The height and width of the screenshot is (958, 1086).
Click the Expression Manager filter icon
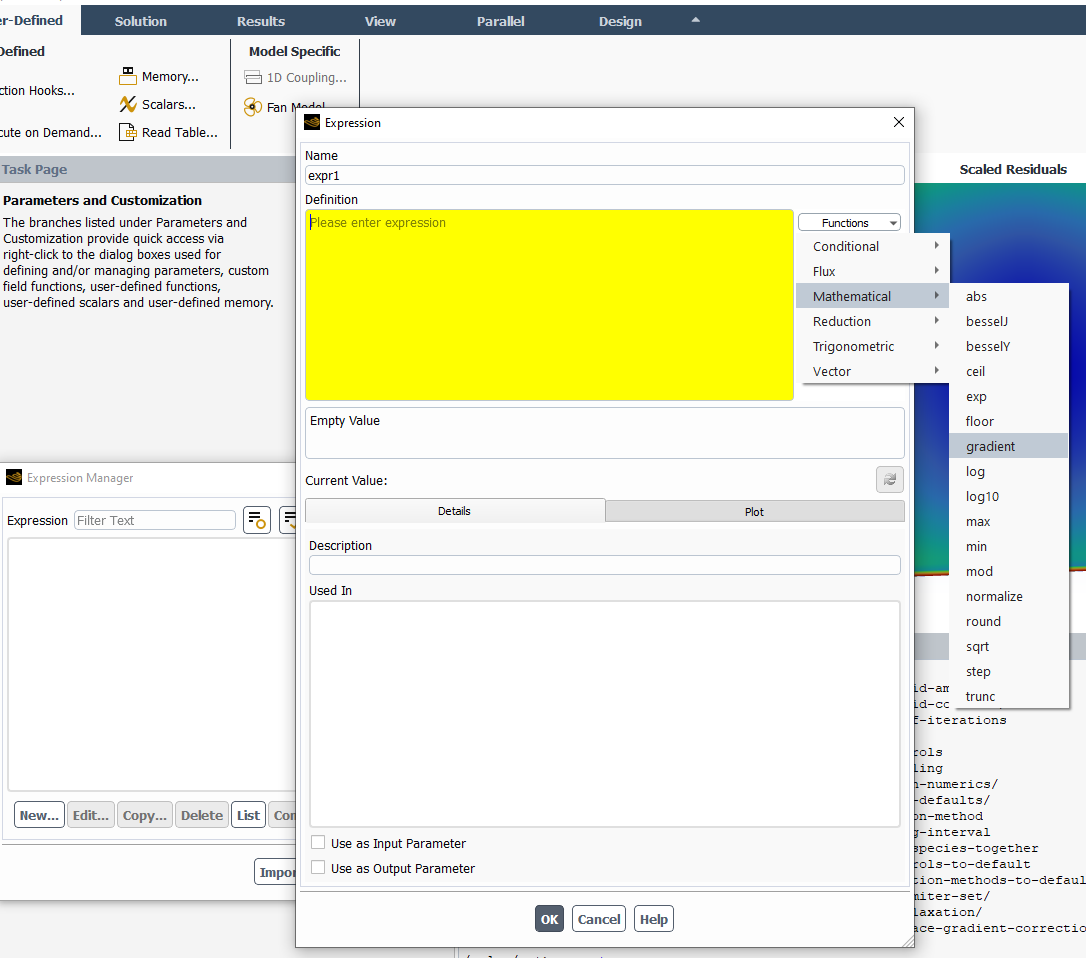coord(257,520)
